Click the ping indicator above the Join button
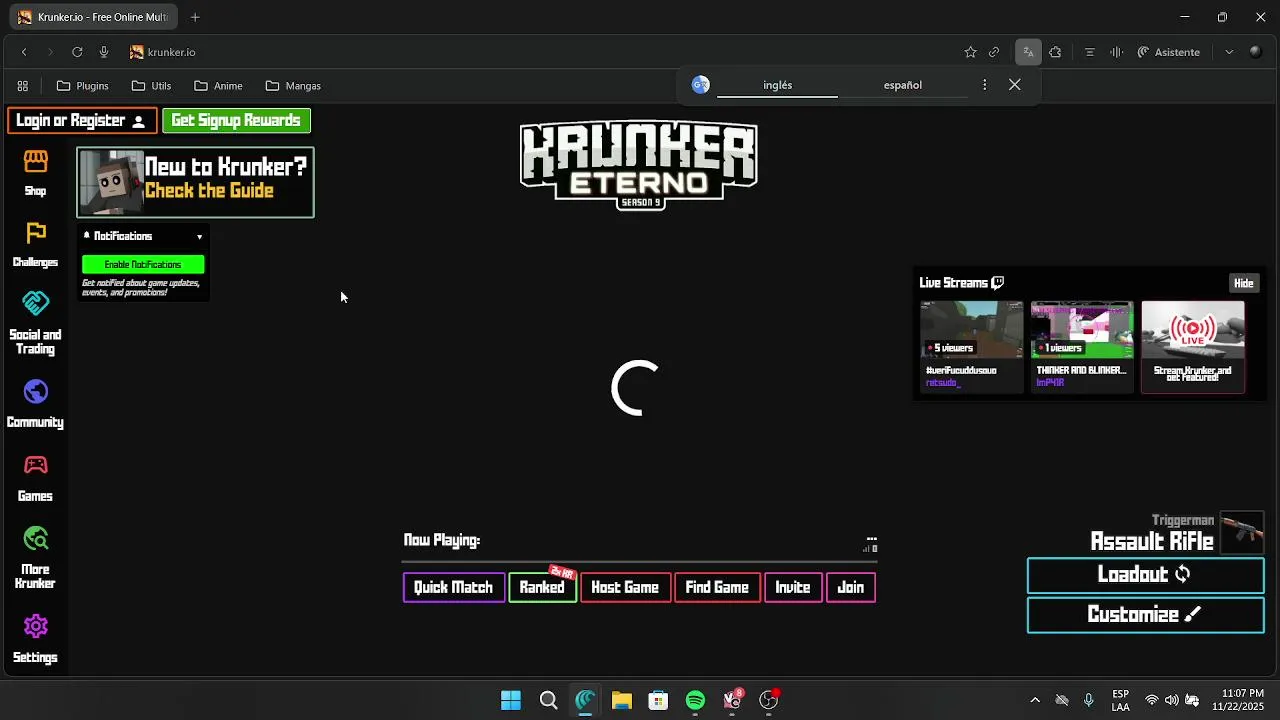Viewport: 1280px width, 720px height. pyautogui.click(x=871, y=544)
